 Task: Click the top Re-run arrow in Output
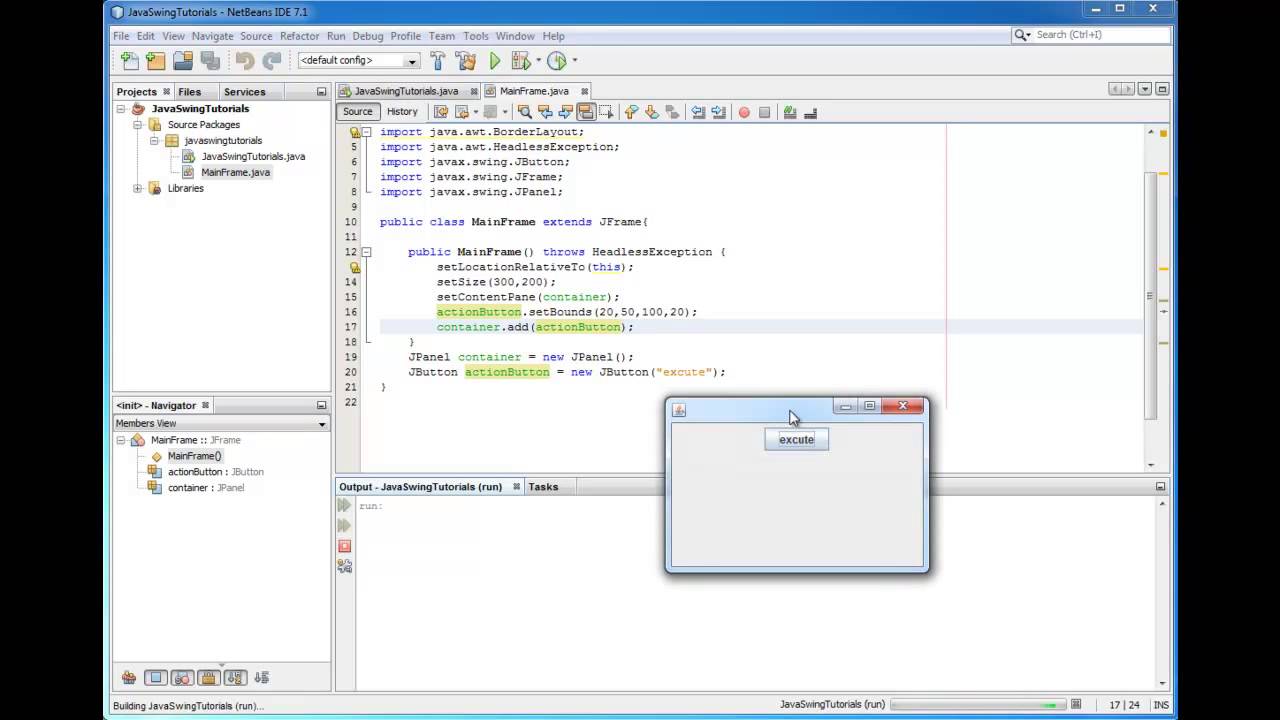pyautogui.click(x=345, y=506)
